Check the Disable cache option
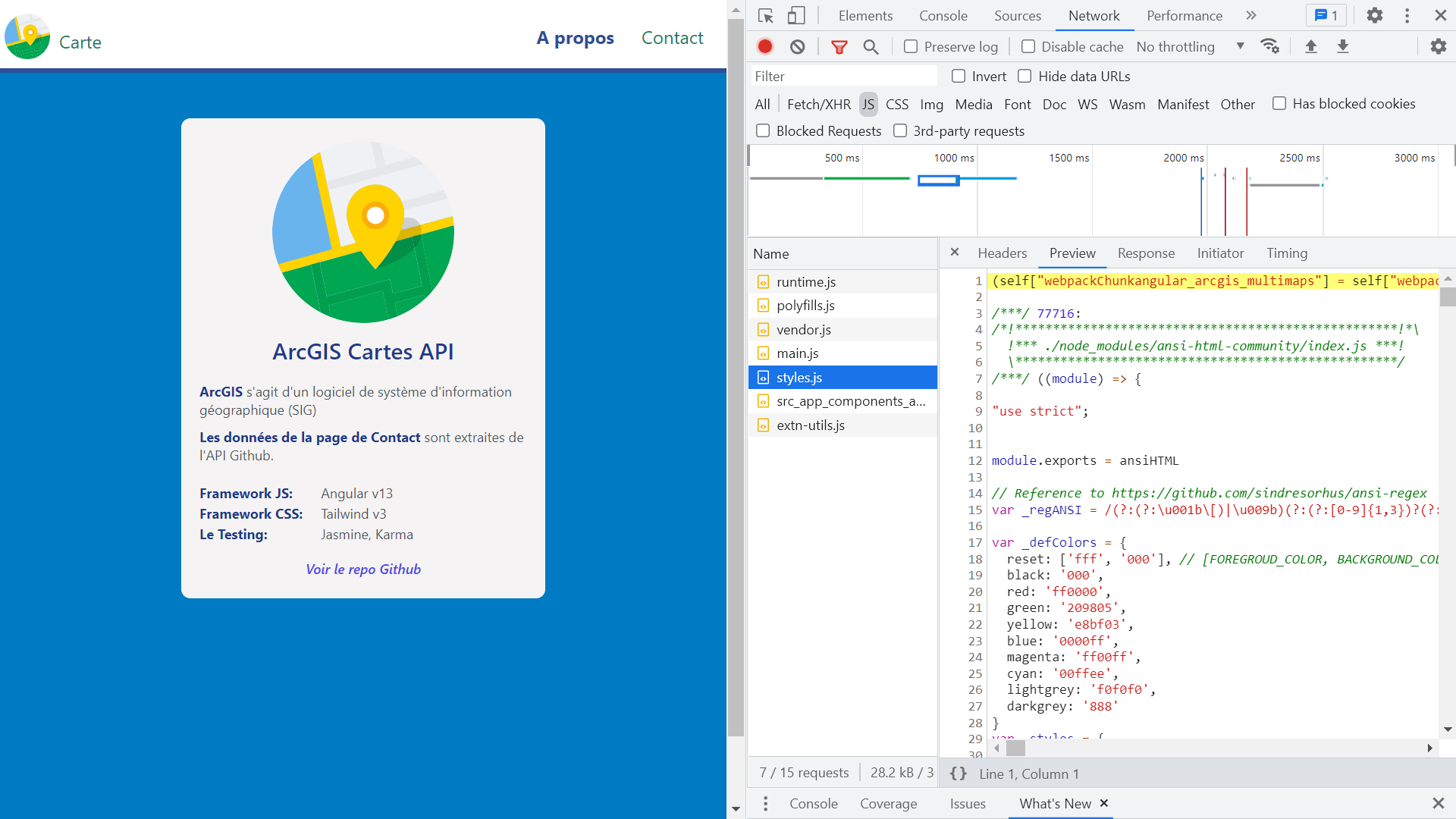This screenshot has height=819, width=1456. tap(1028, 46)
